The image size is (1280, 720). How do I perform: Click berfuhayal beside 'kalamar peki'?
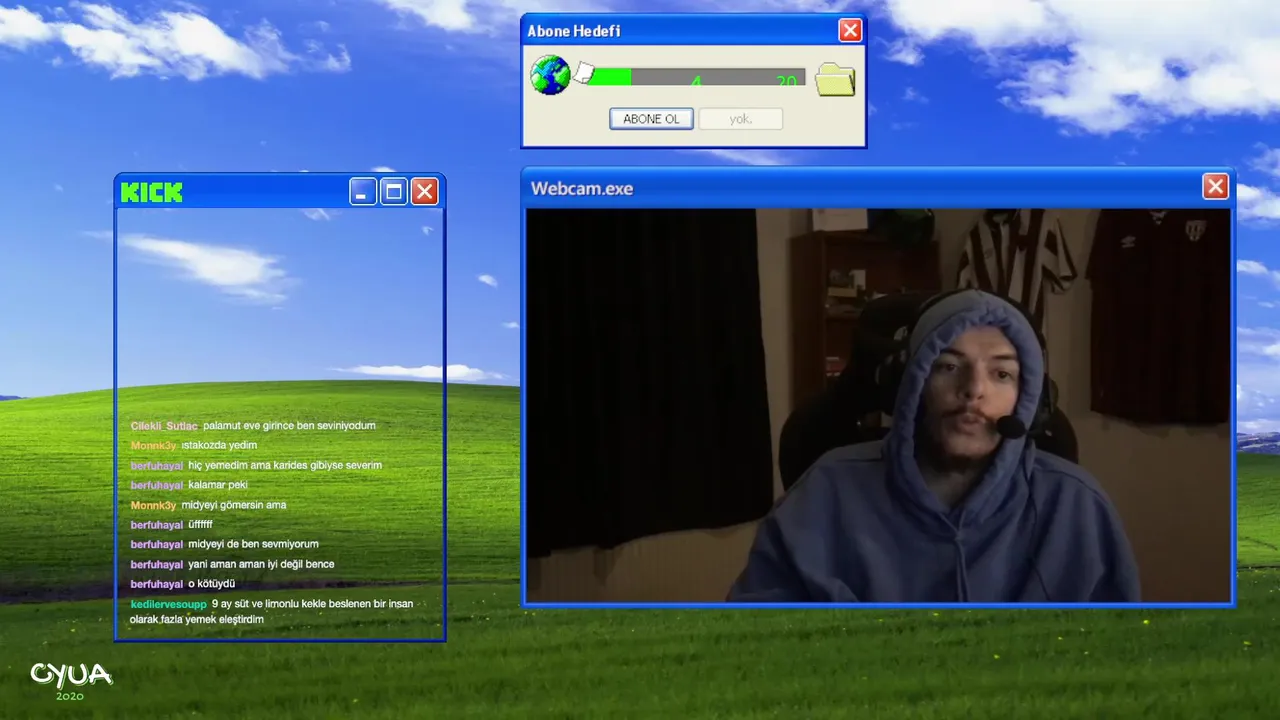[x=157, y=485]
